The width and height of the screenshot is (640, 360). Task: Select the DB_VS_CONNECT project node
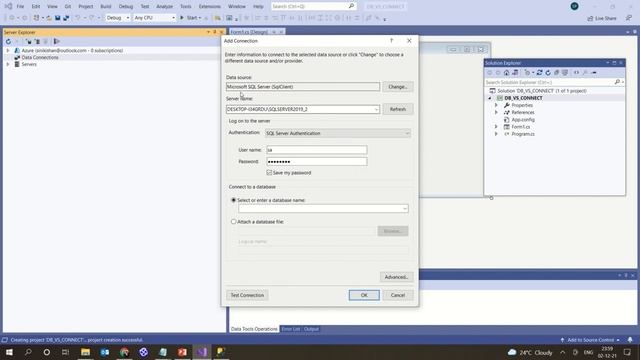click(523, 98)
